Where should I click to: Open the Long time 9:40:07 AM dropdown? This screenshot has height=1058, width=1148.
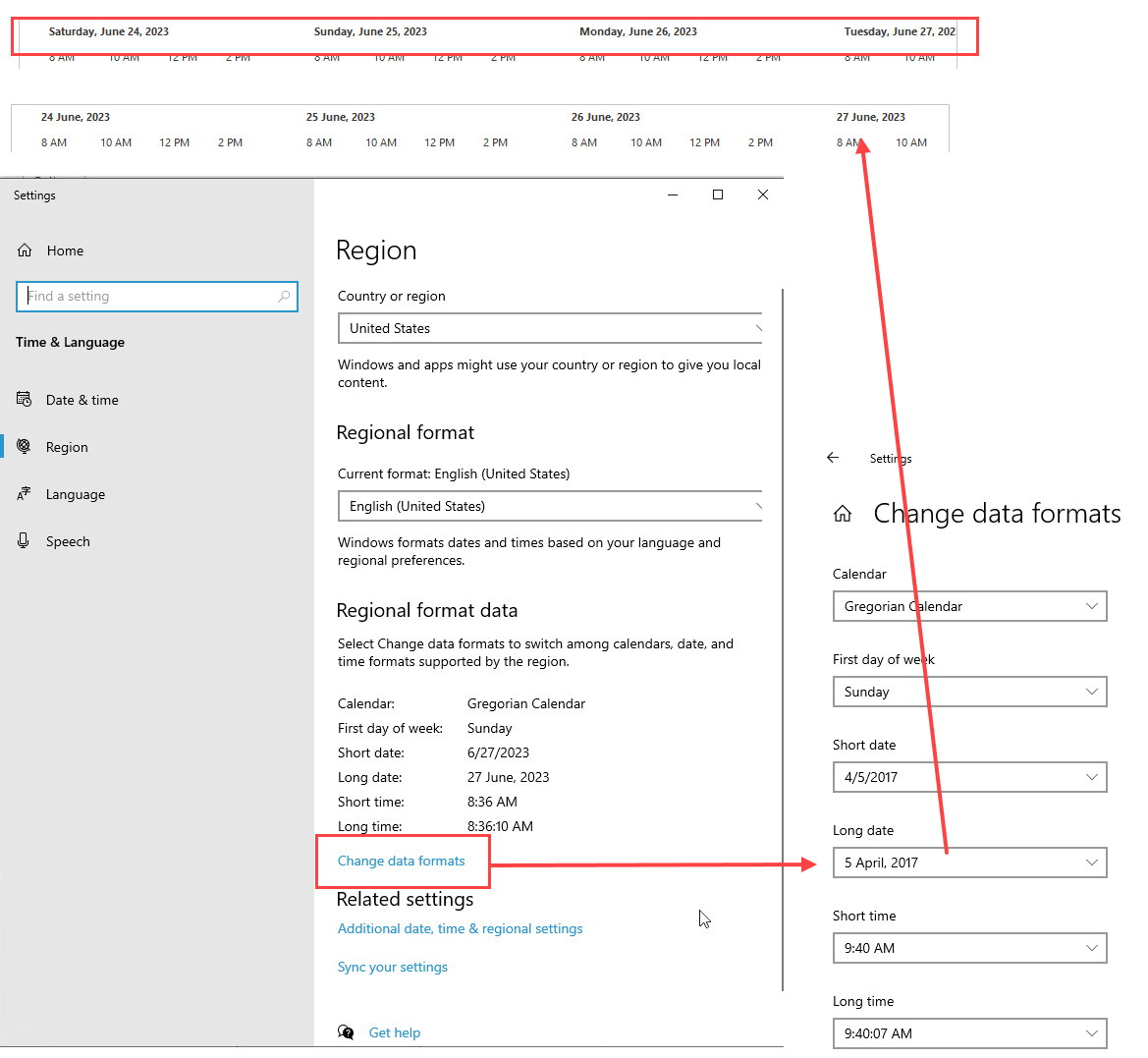969,1033
